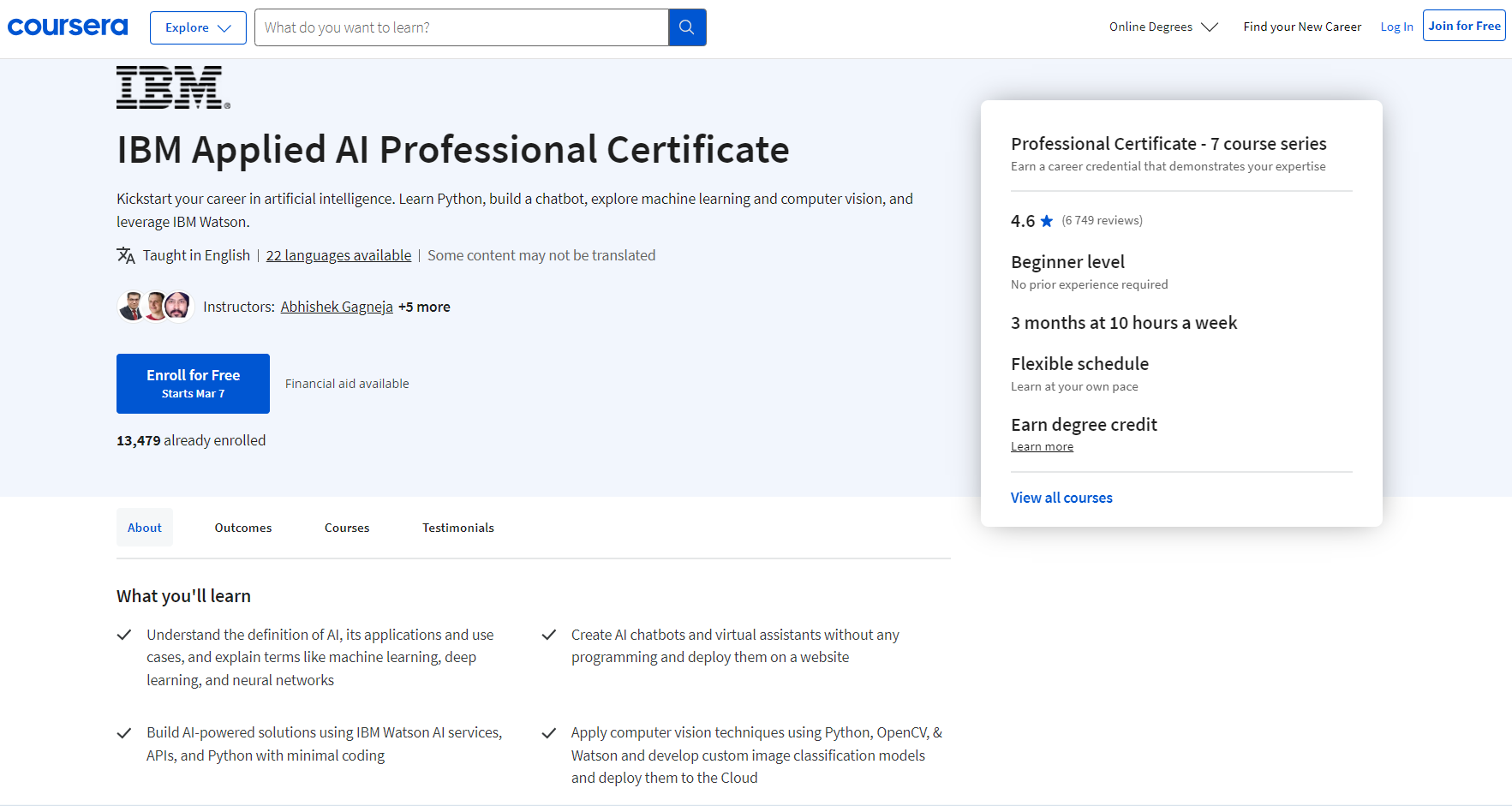Click checkmark beside 'Understand the definition of AI'
This screenshot has width=1512, height=806.
[x=124, y=635]
